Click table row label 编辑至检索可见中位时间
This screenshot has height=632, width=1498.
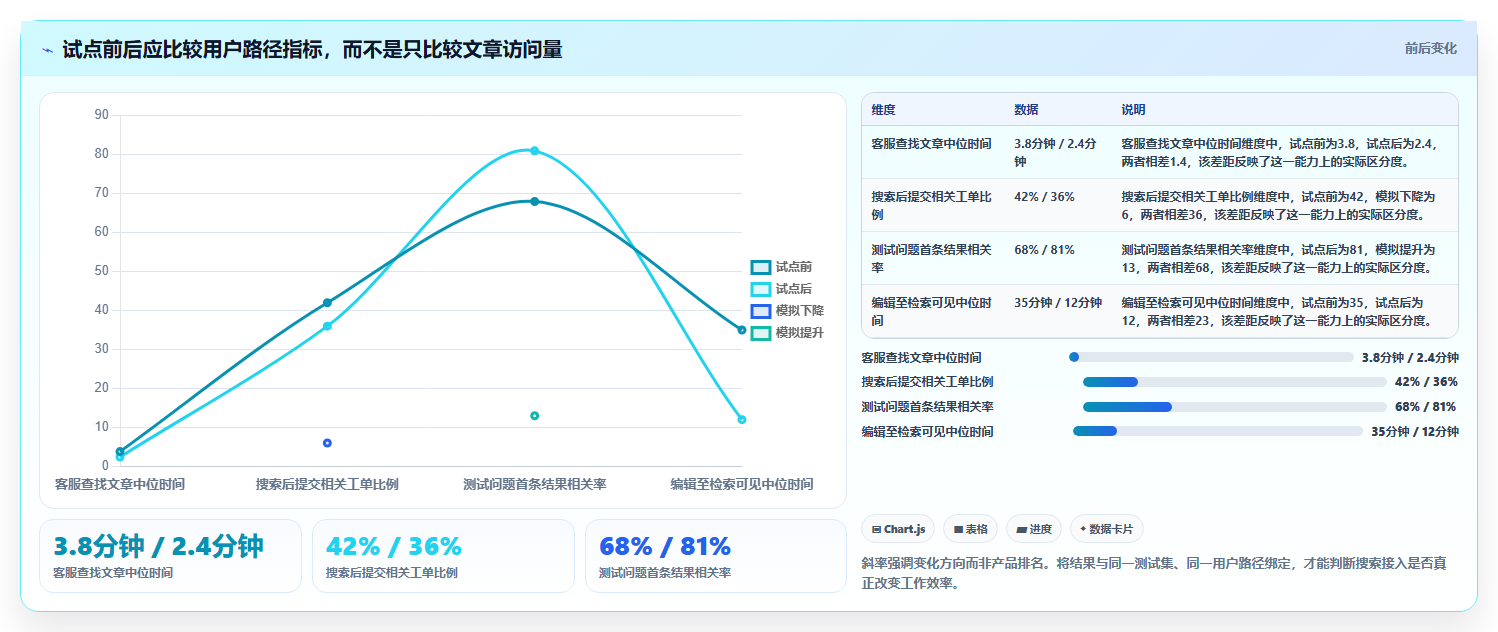931,311
